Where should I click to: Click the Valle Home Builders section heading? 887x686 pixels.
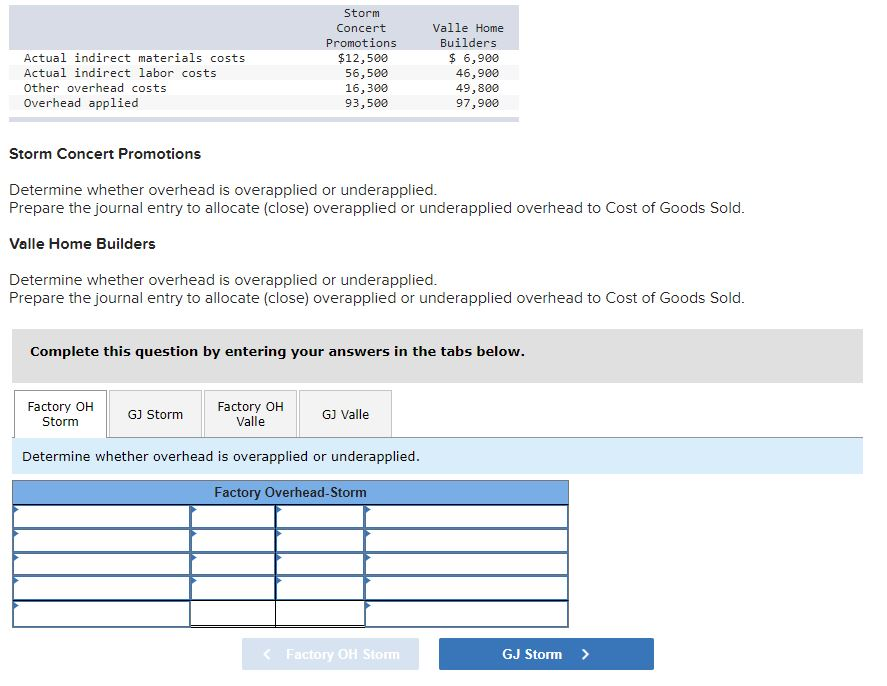coord(83,244)
